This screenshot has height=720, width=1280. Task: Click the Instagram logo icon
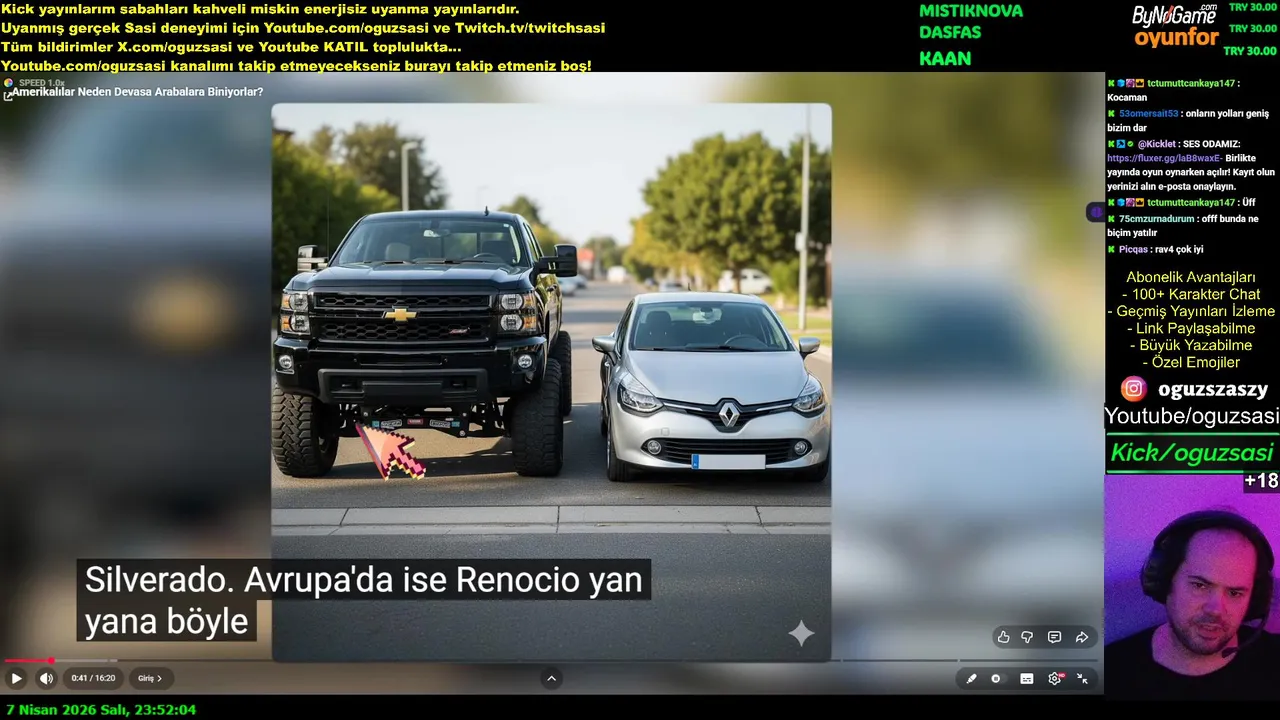point(1133,389)
